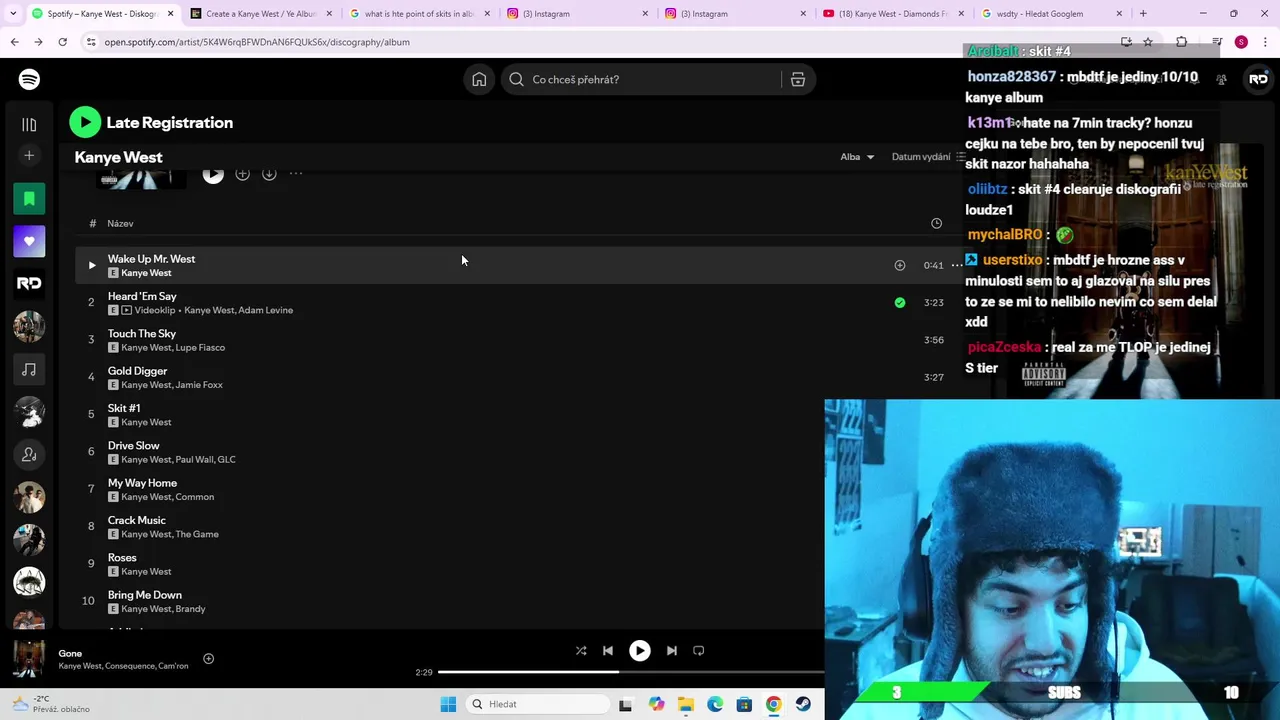Click the Kanye West artist heading
This screenshot has height=720, width=1280.
(118, 157)
